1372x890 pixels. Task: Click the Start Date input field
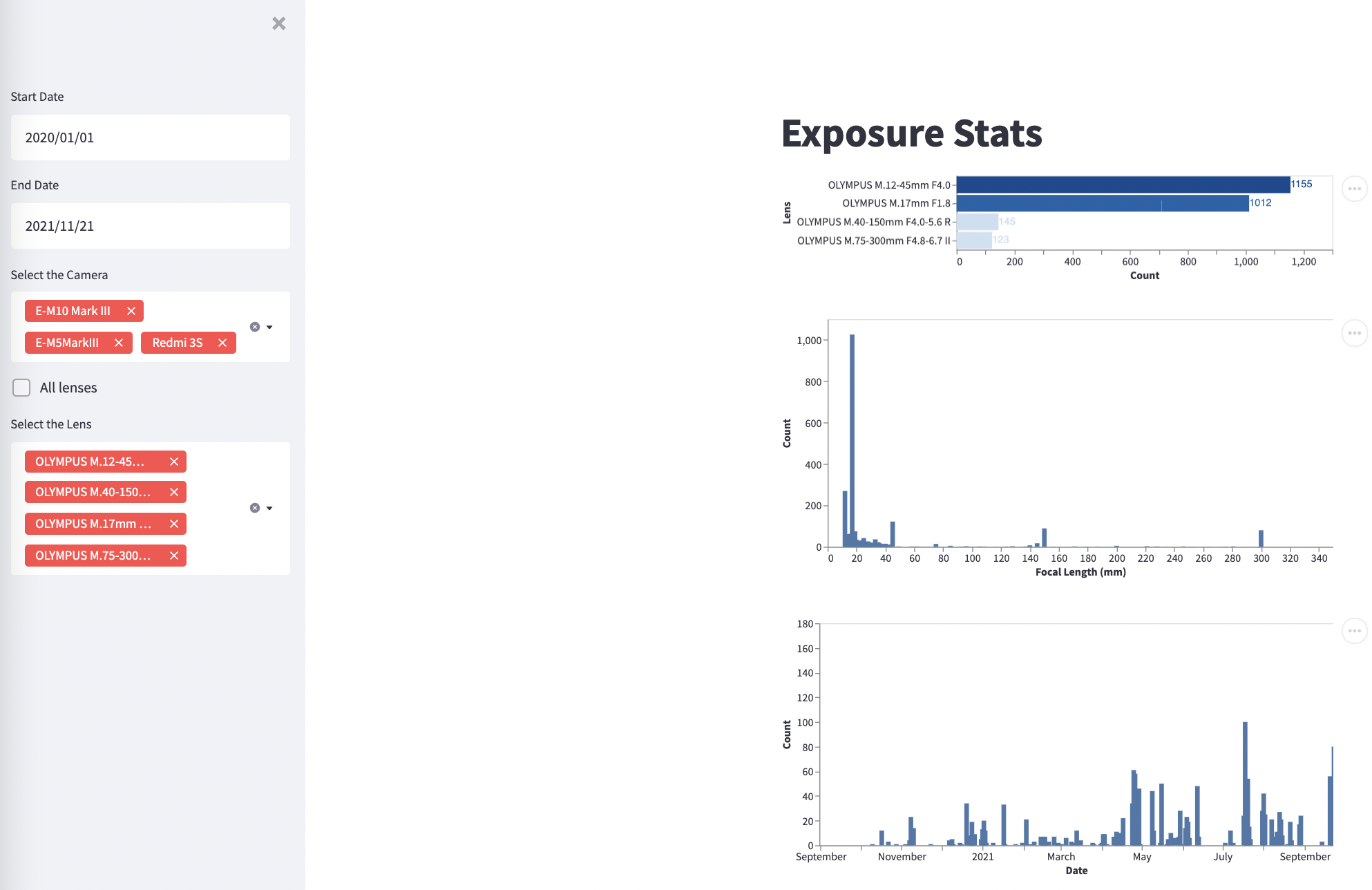pyautogui.click(x=150, y=138)
